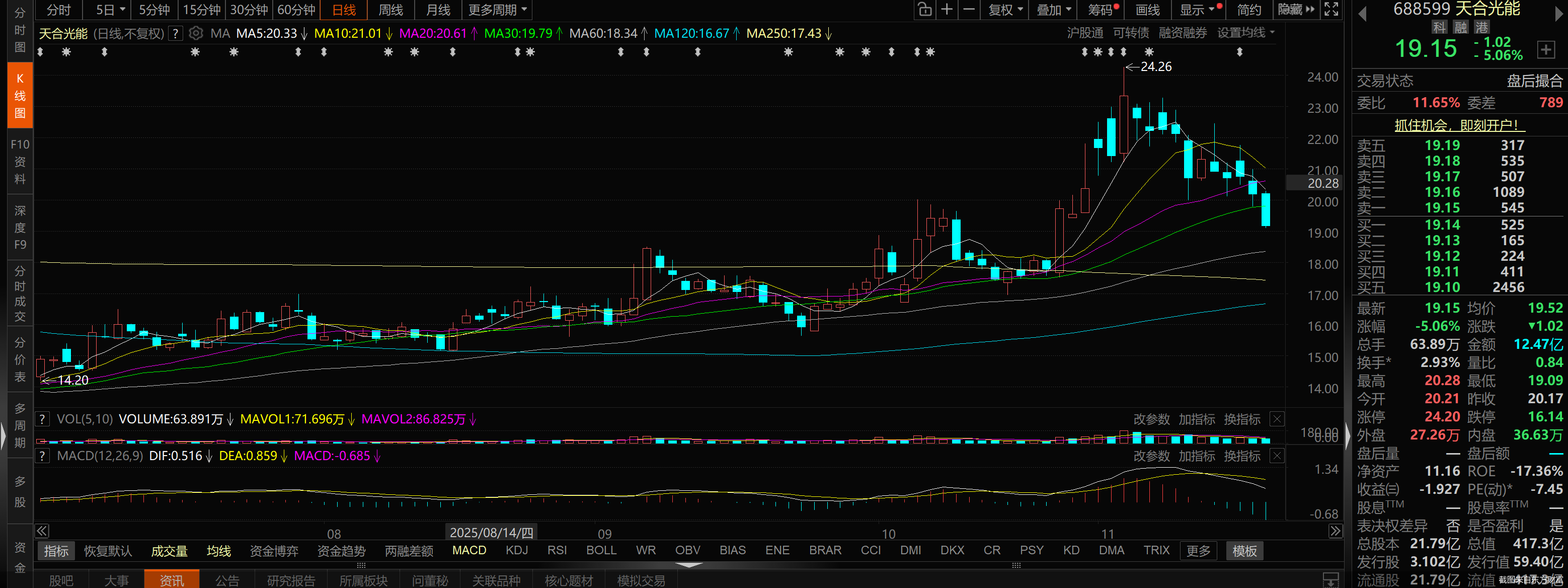Add stock to watchlist plus box
This screenshot has width=1568, height=588.
[1545, 49]
